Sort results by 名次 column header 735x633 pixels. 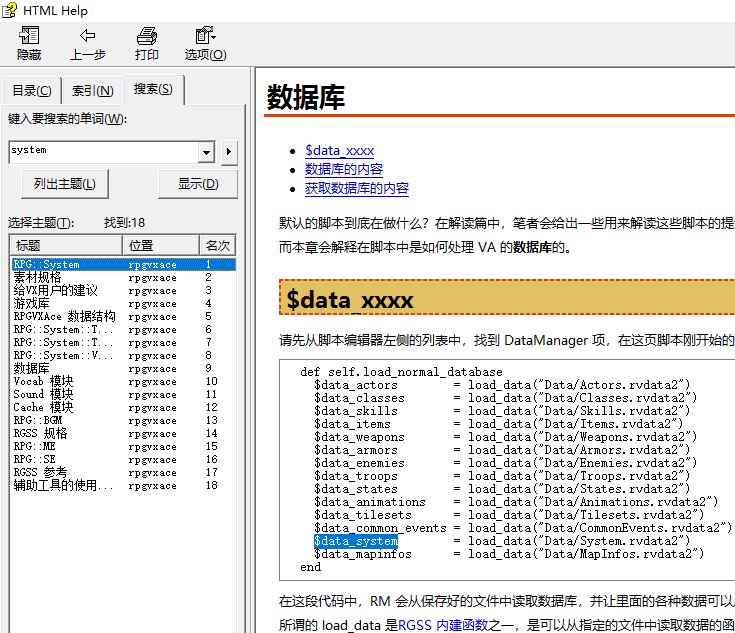click(x=218, y=245)
